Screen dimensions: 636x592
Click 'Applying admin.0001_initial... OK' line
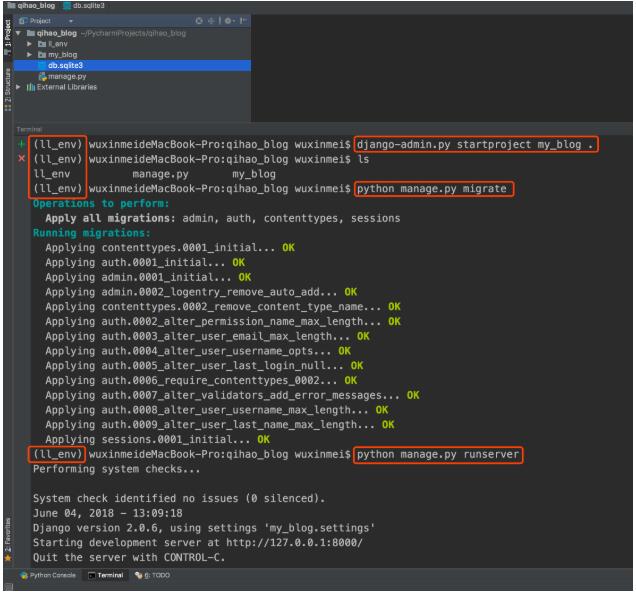point(148,277)
